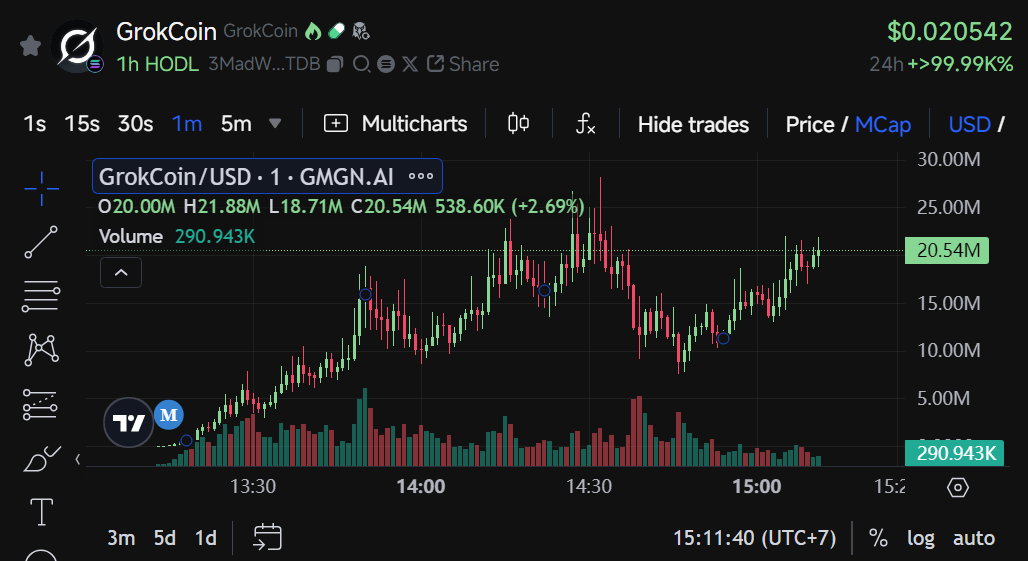Switch chart to Price mode

810,125
